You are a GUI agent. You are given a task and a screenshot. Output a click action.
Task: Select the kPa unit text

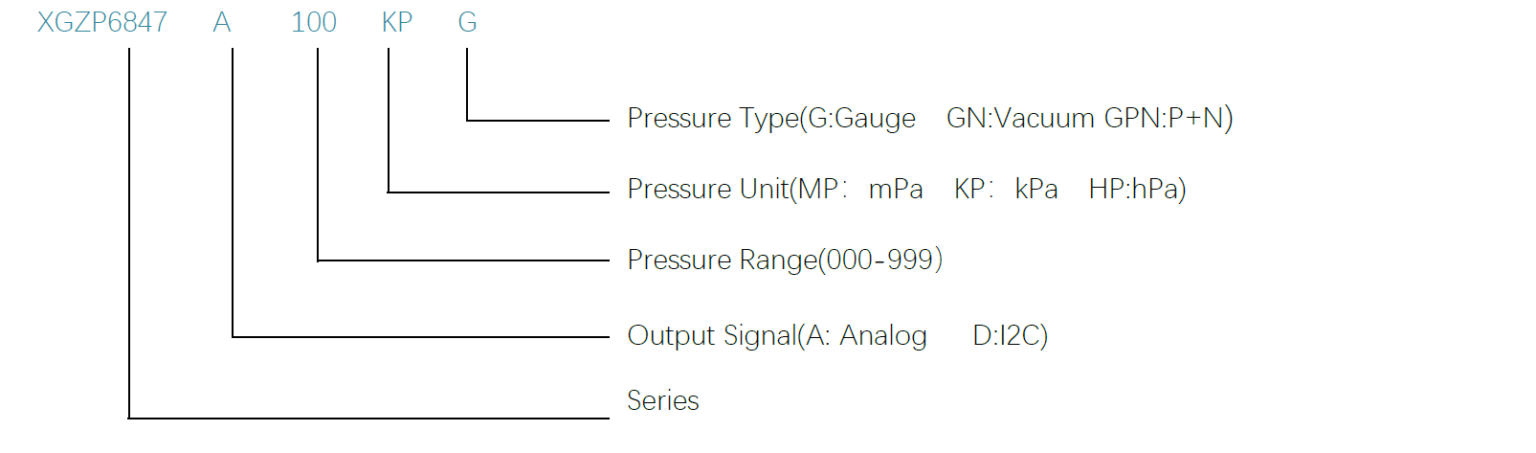(1036, 189)
